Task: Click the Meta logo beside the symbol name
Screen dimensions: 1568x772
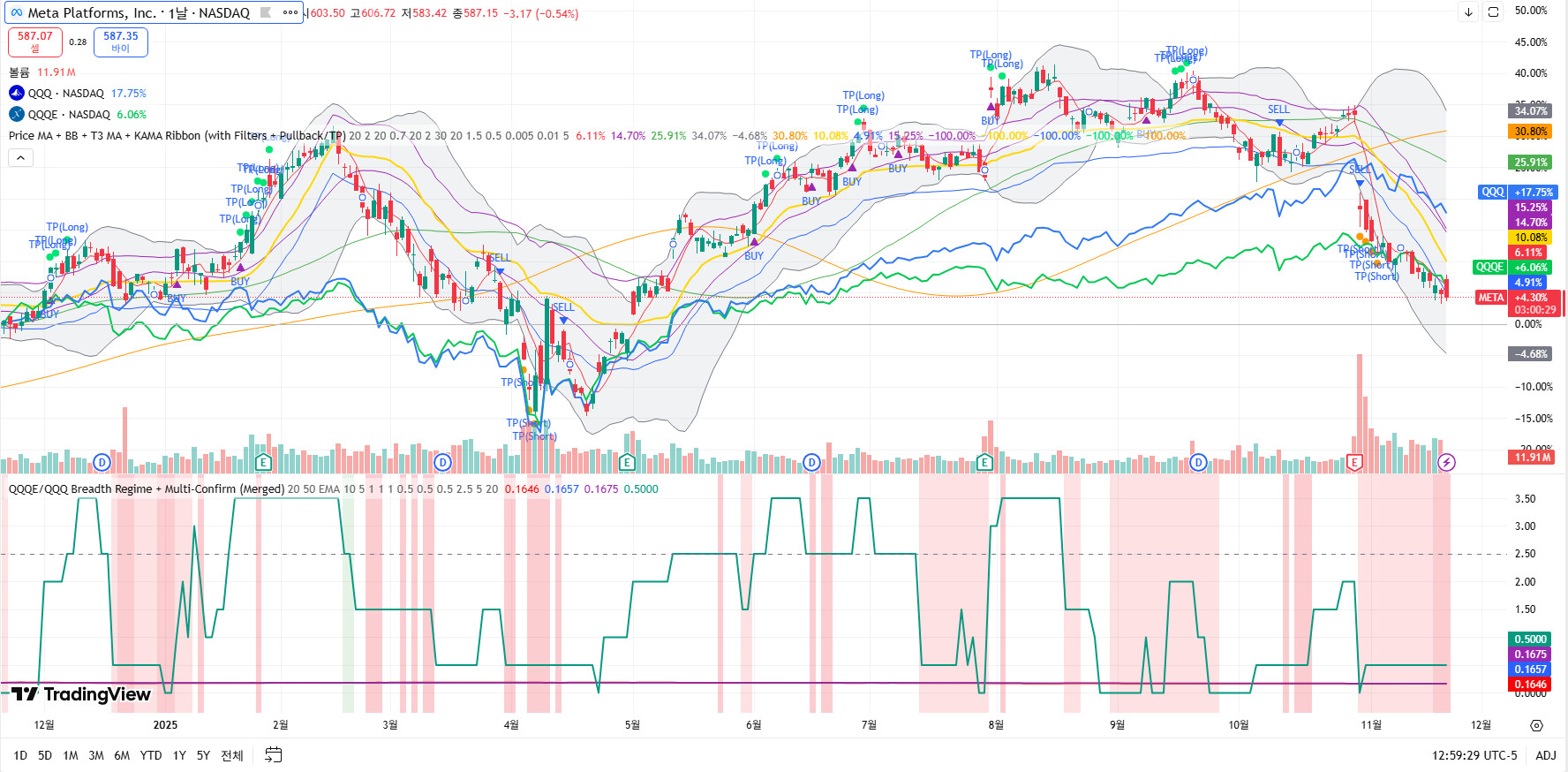Action: (17, 13)
